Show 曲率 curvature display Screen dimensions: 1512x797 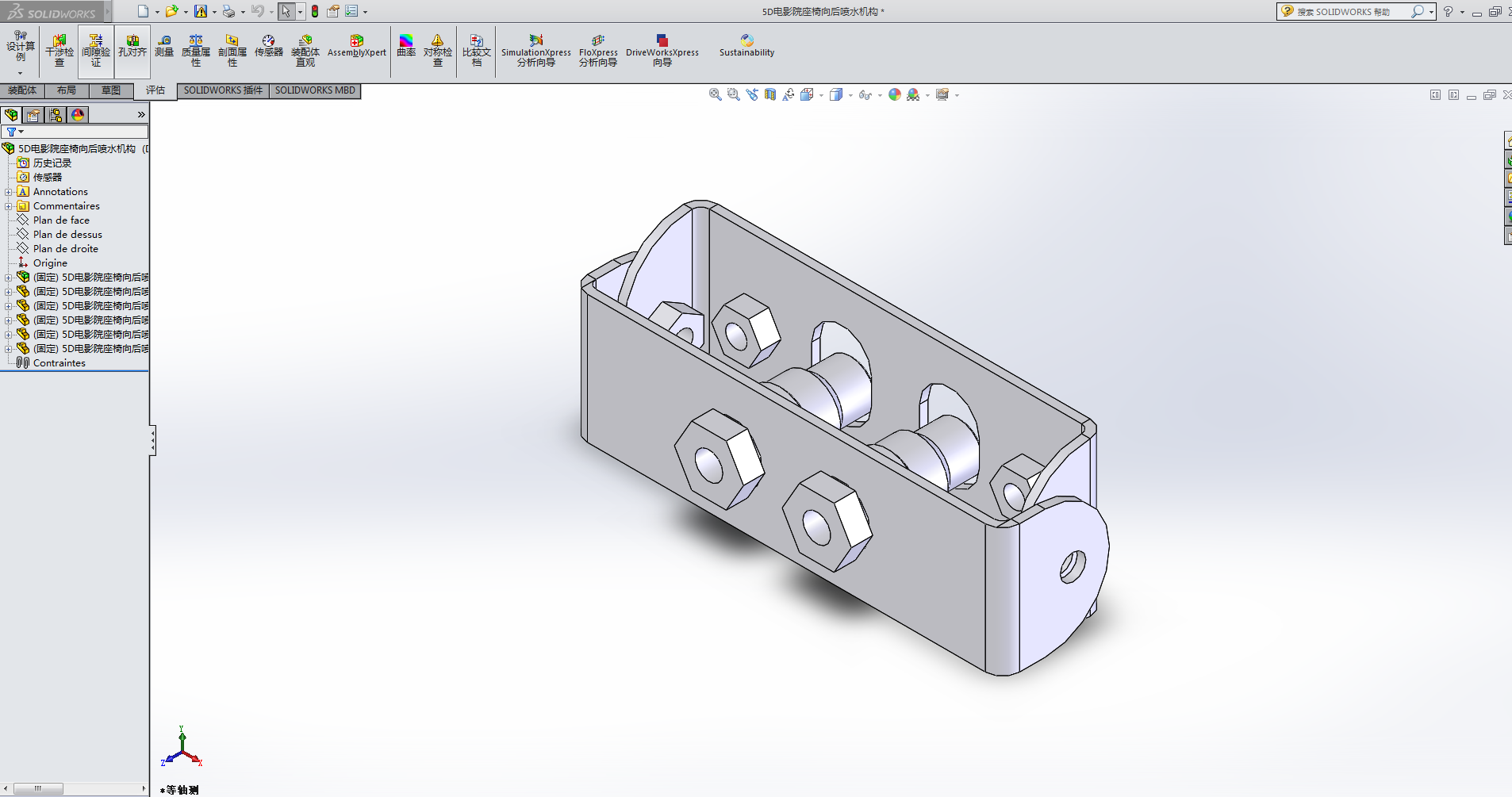(406, 46)
